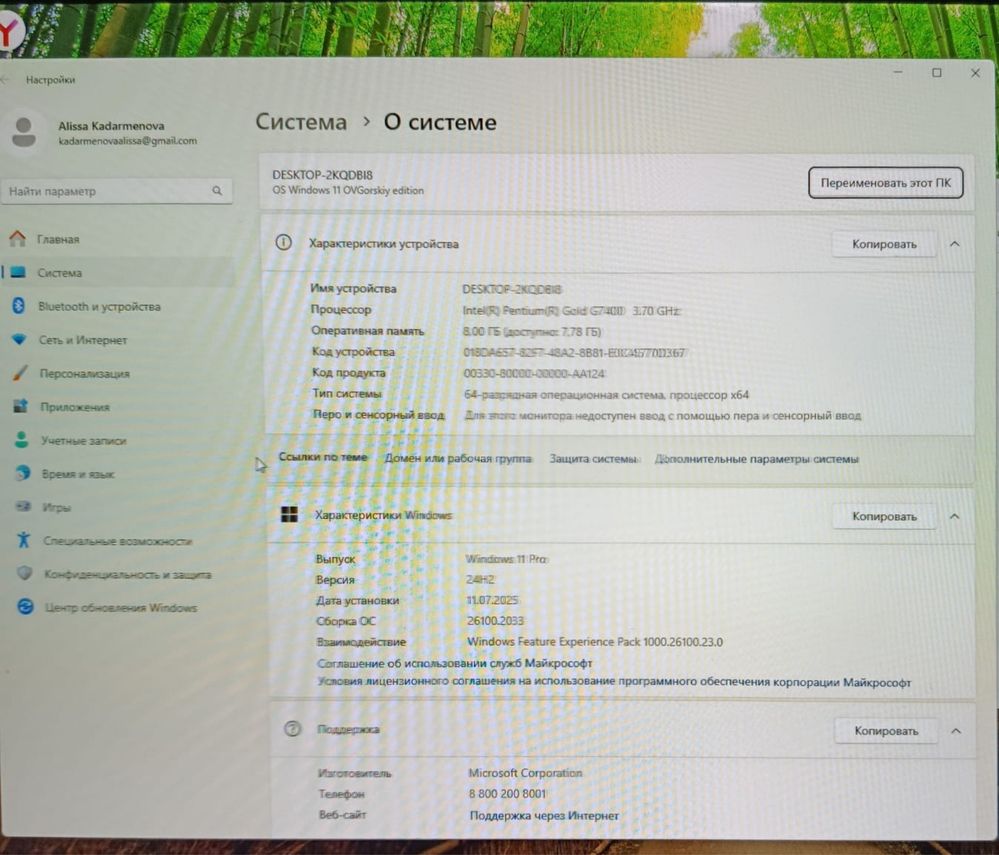
Task: Click the Personalization brush icon
Action: 20,372
